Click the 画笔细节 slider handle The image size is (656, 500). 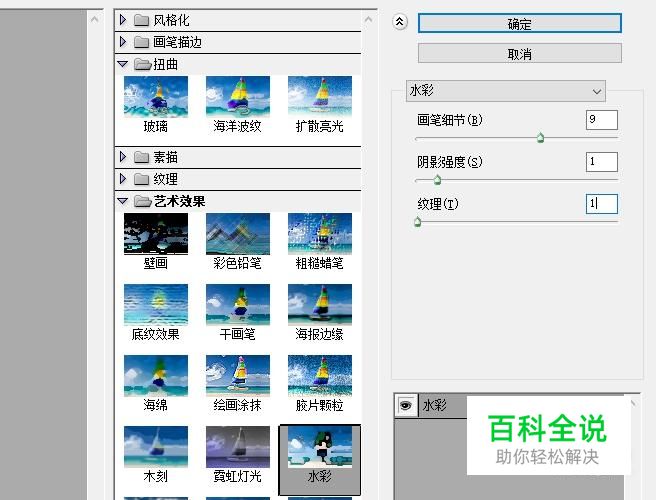tap(540, 137)
